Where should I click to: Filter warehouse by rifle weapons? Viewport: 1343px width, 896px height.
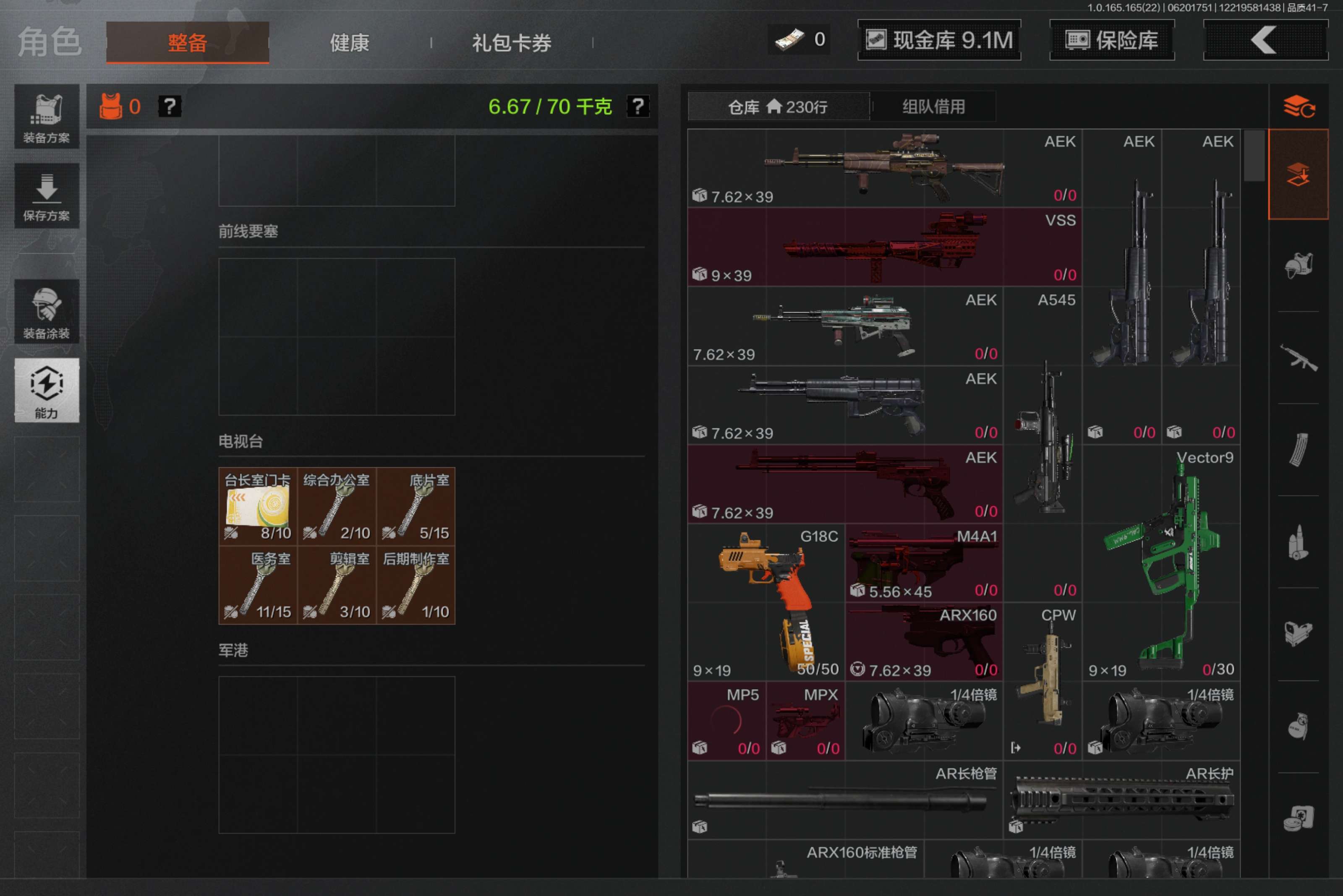tap(1298, 358)
